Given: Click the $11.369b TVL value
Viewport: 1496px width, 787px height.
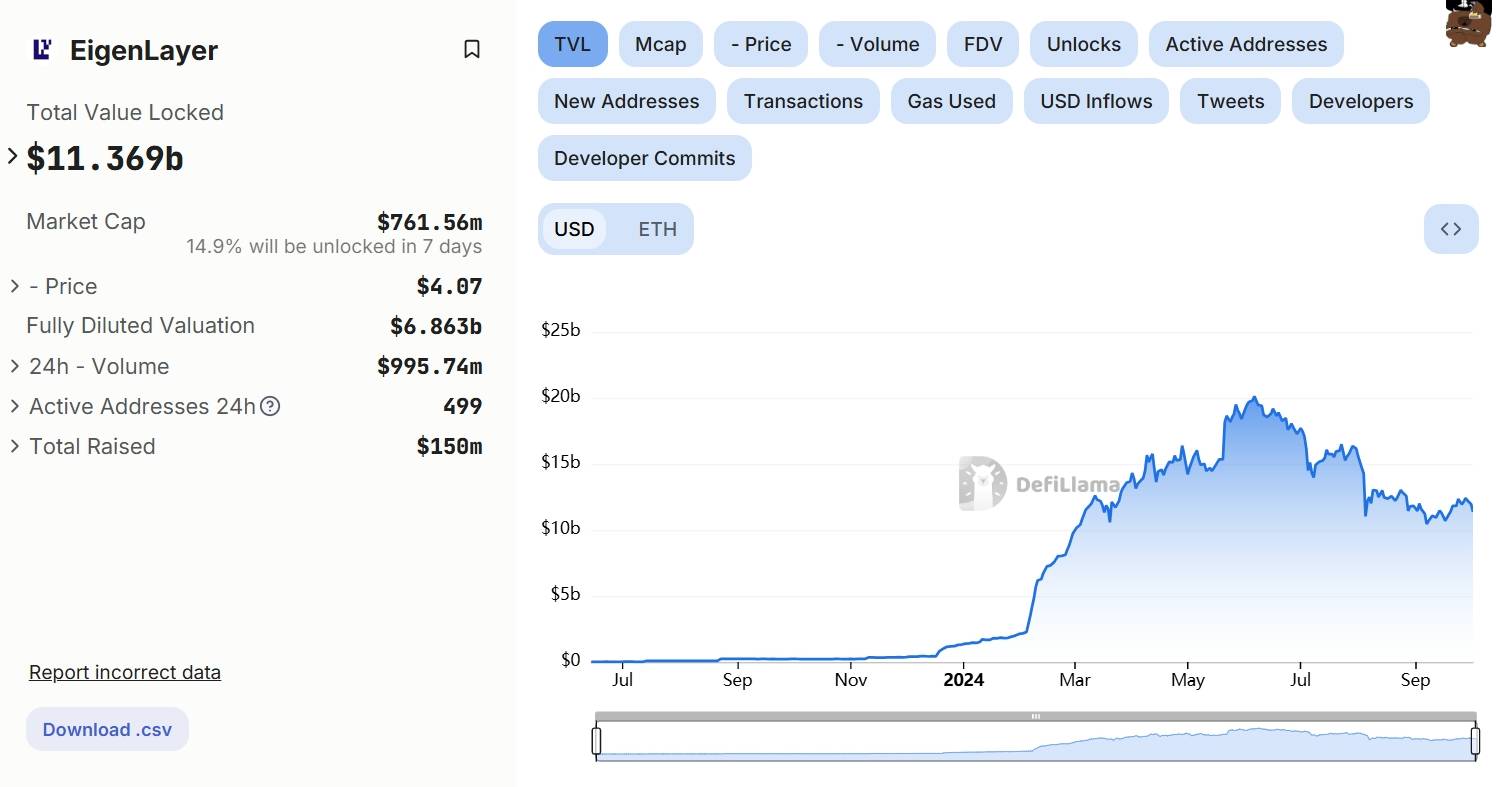Looking at the screenshot, I should [105, 158].
